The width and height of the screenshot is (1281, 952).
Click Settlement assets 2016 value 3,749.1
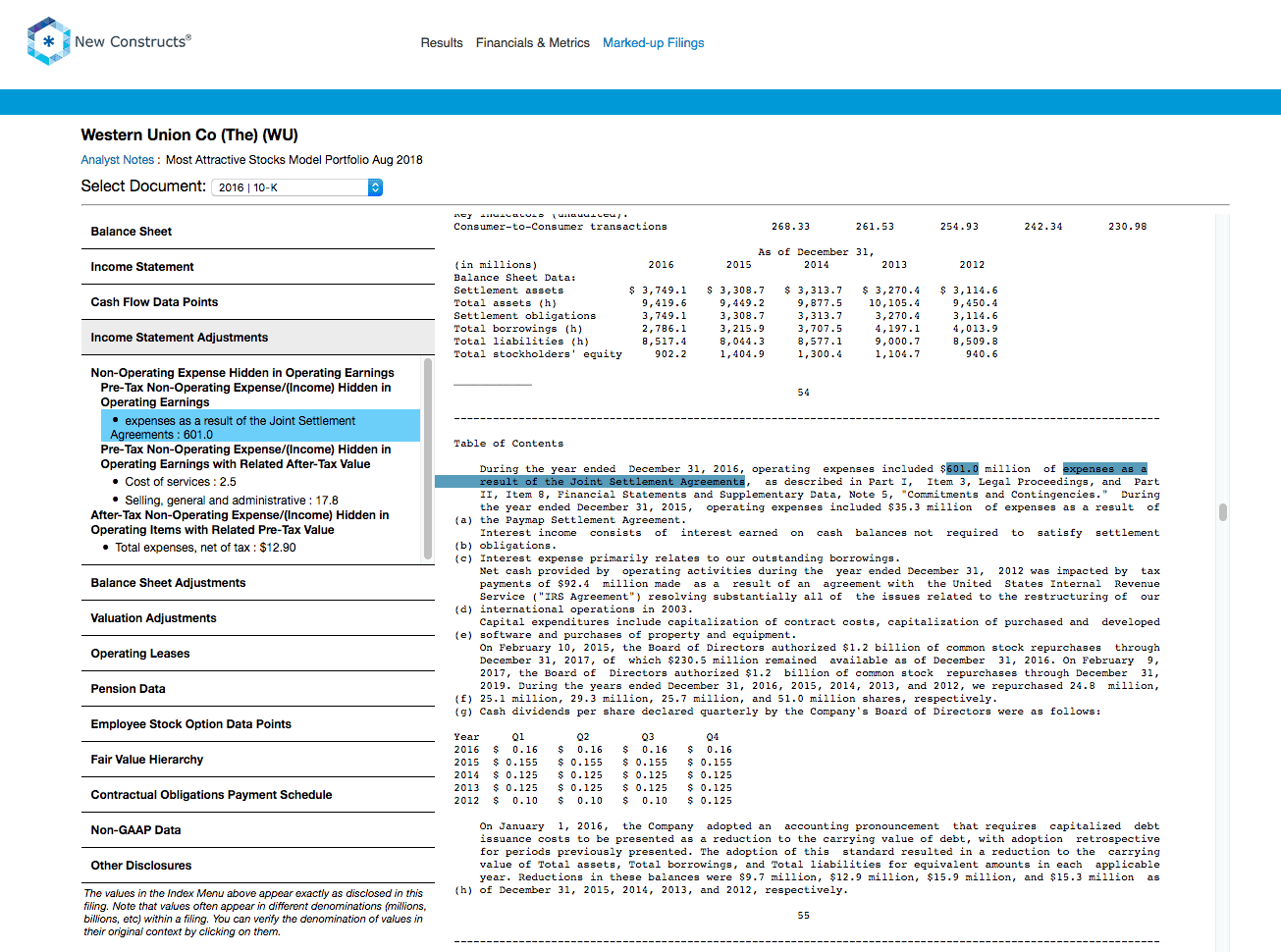coord(665,291)
